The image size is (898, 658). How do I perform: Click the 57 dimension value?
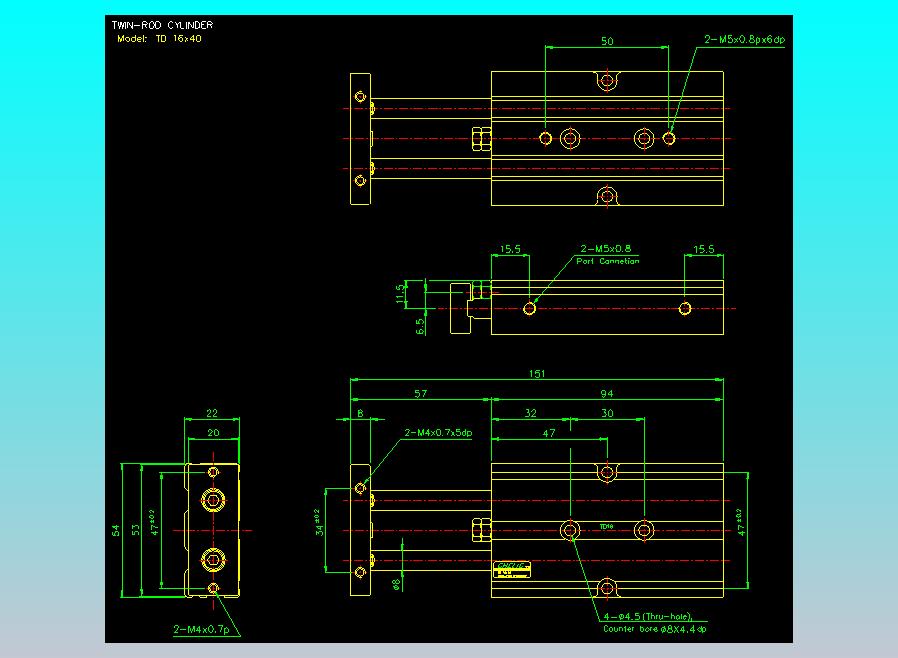(420, 394)
